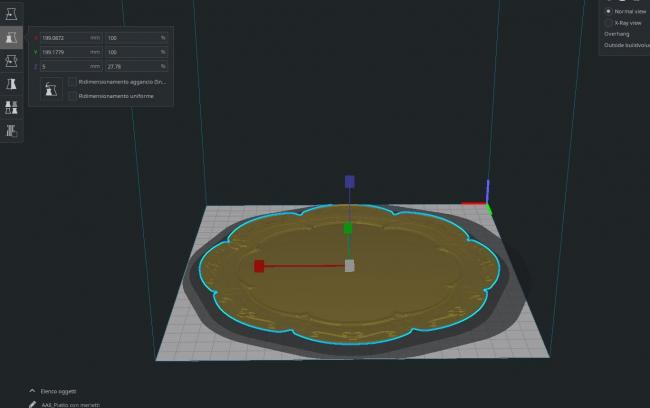
Task: Click the grey center uniform scale handle
Action: tap(349, 266)
